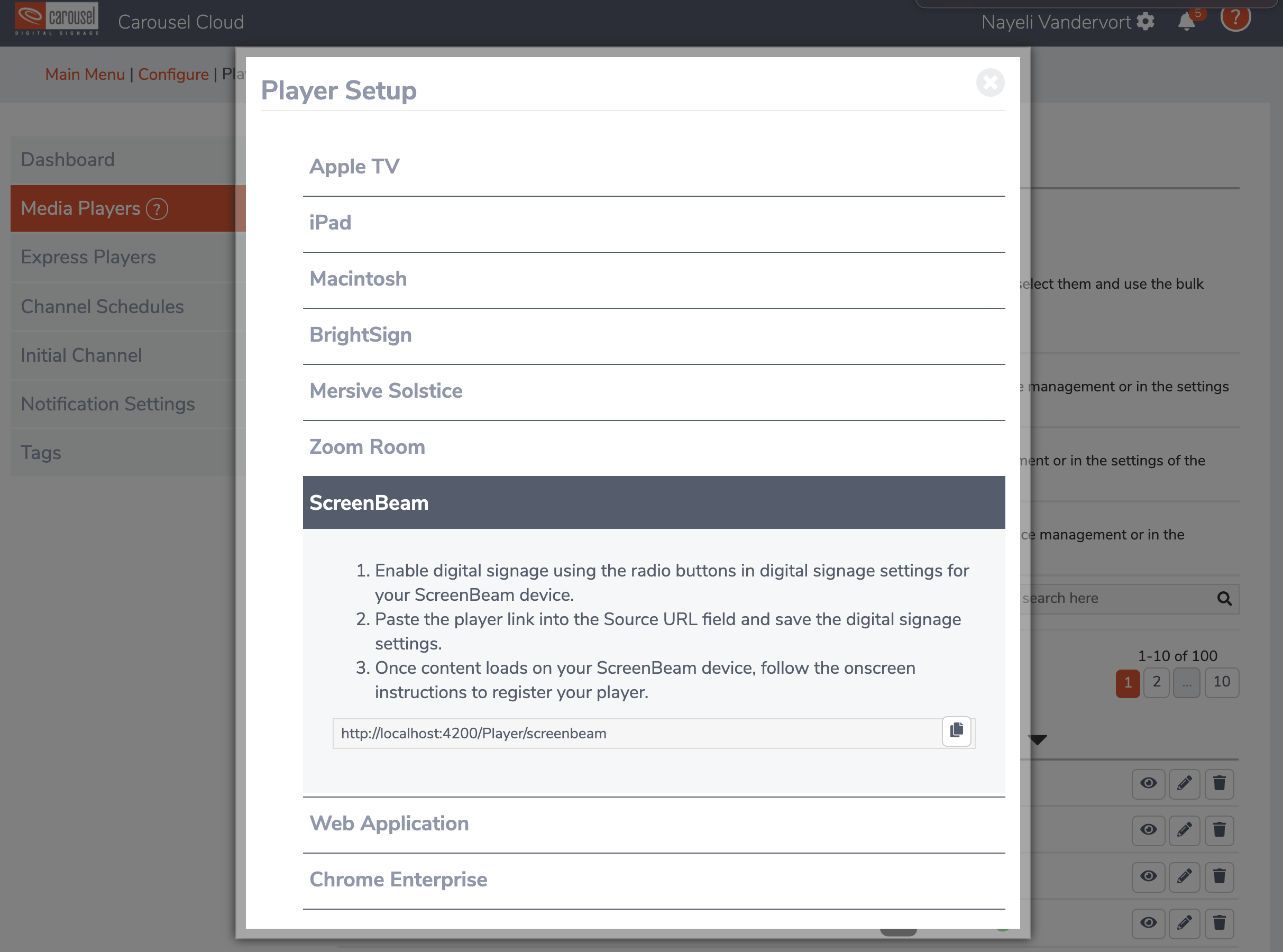Click the bottom row trash delete icon

(1219, 924)
